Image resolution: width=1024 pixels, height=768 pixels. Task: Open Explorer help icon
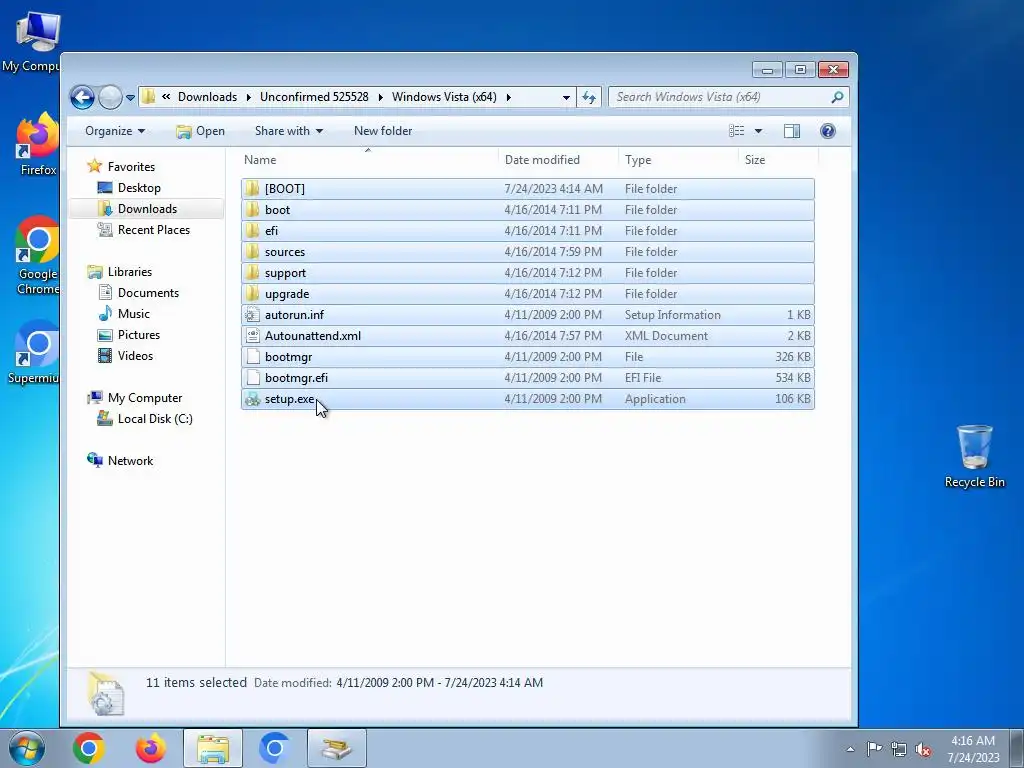point(827,131)
